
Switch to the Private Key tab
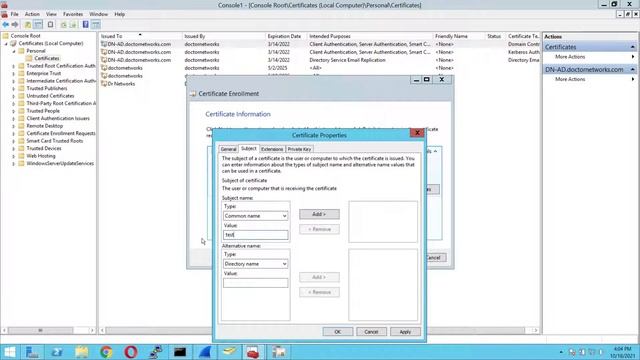click(299, 149)
